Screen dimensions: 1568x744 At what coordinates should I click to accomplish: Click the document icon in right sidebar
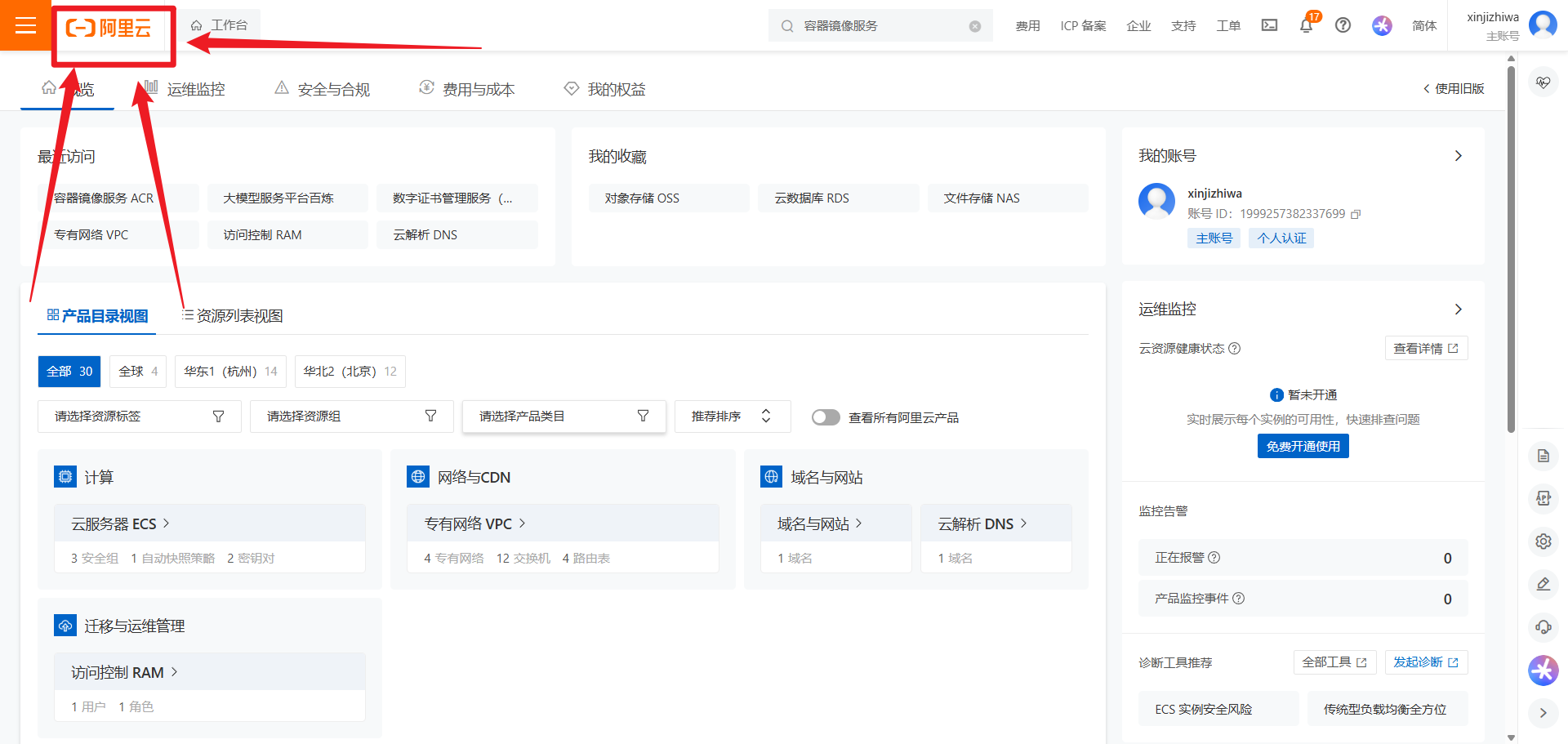(x=1543, y=456)
